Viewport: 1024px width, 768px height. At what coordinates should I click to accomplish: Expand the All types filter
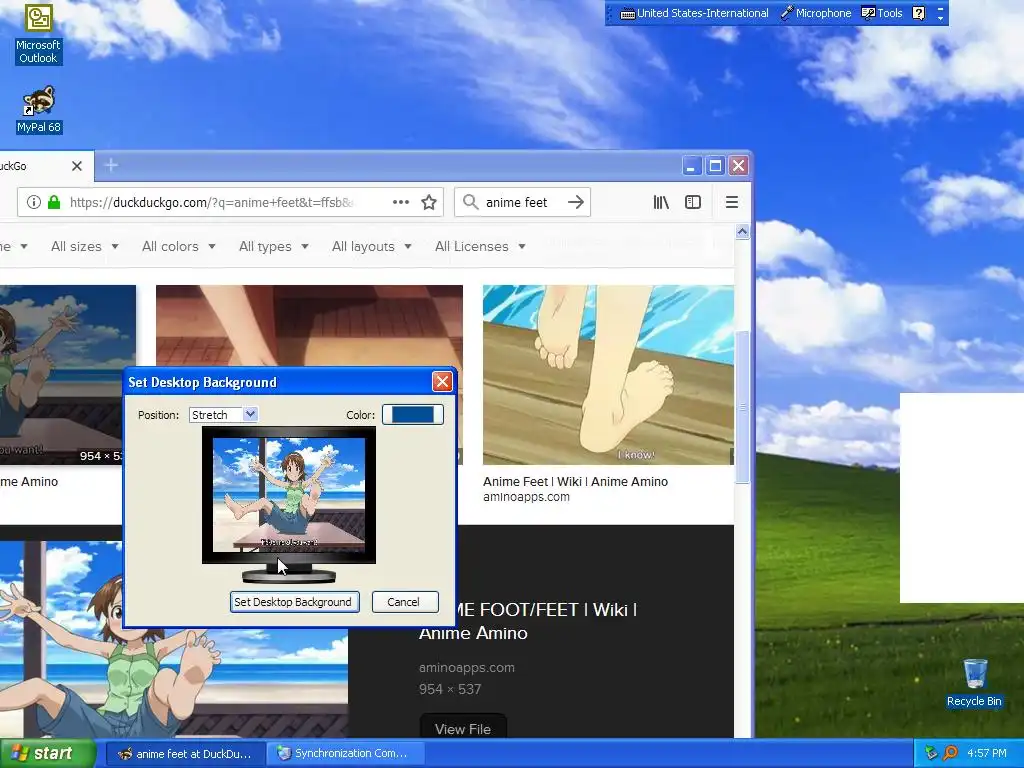[274, 247]
